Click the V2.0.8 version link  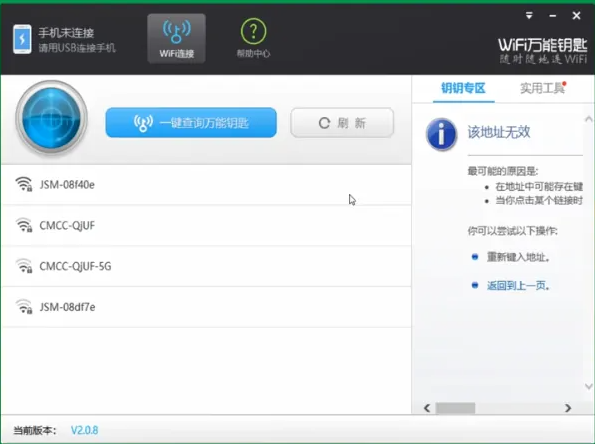click(x=84, y=430)
